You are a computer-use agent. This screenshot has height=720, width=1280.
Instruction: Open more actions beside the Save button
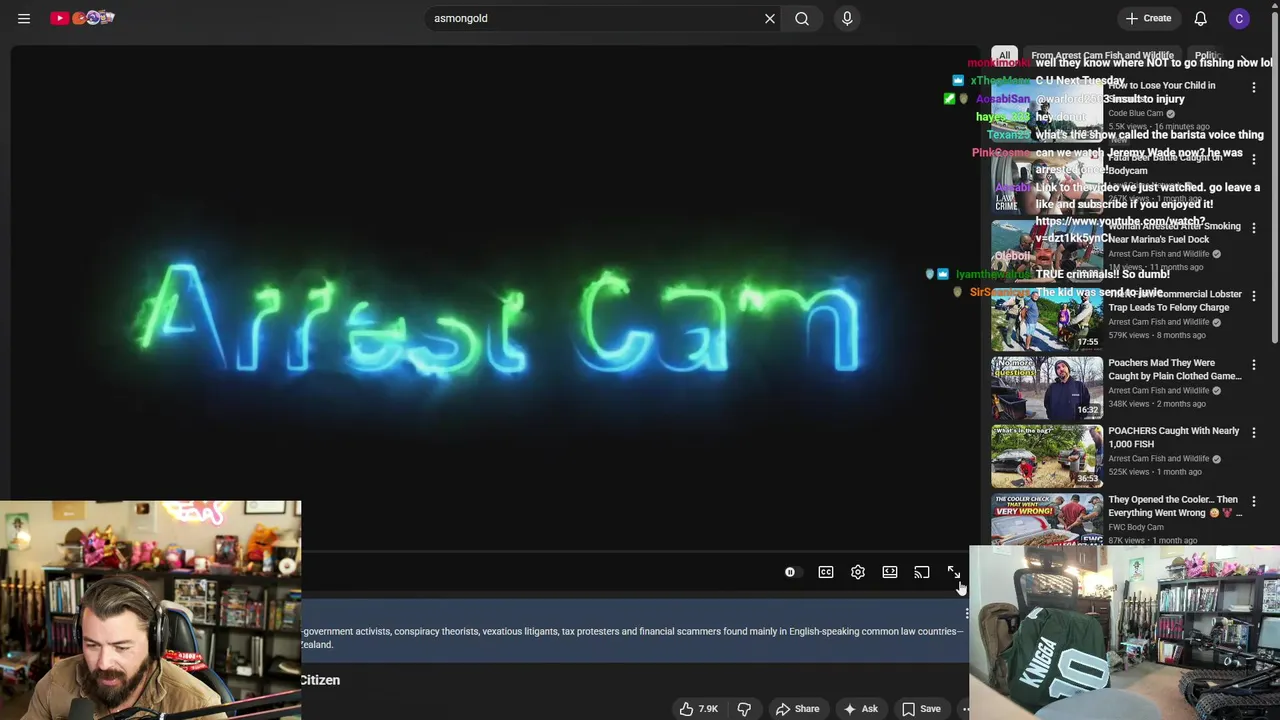pyautogui.click(x=963, y=709)
